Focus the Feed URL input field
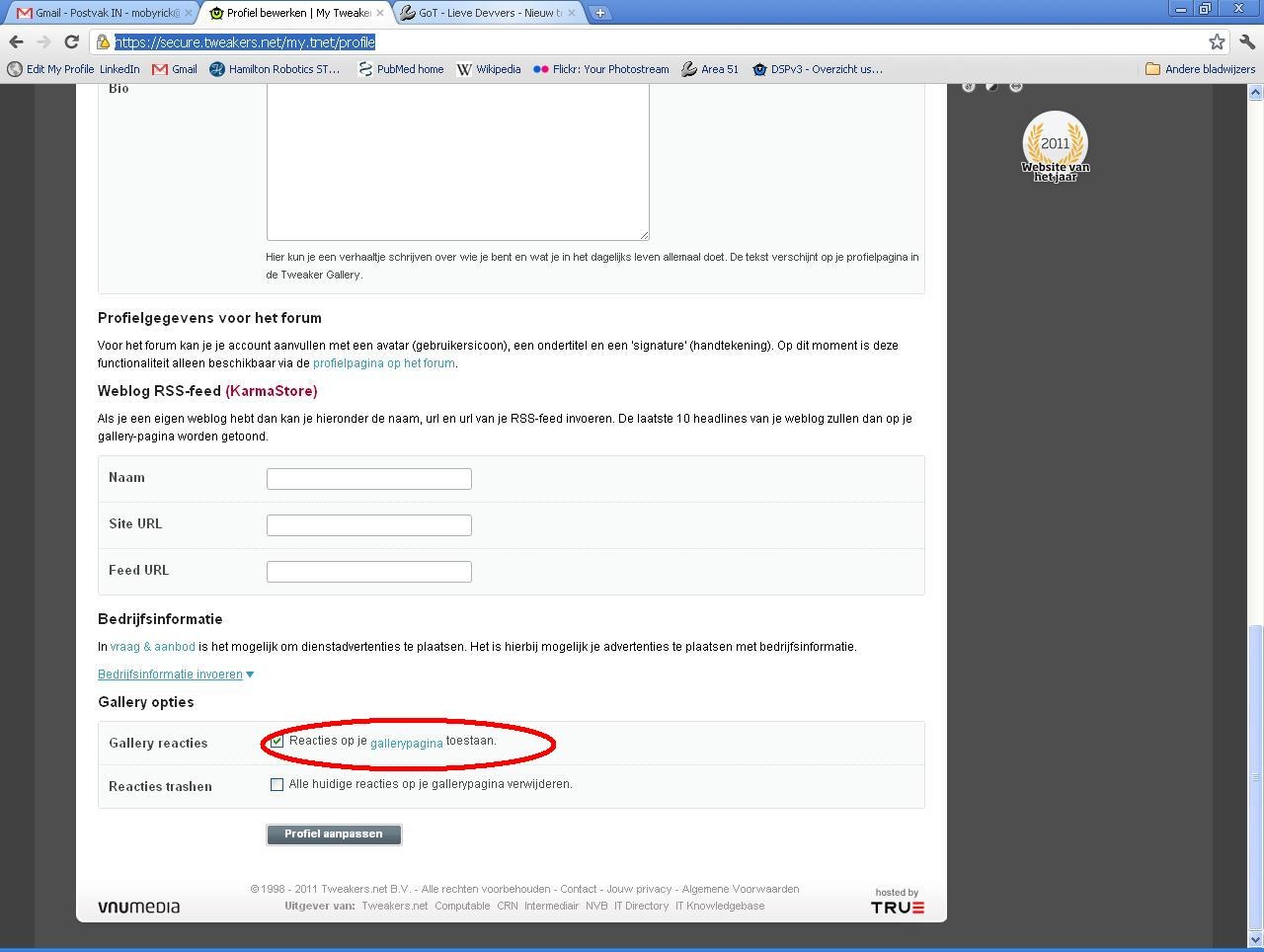This screenshot has height=952, width=1264. [369, 572]
